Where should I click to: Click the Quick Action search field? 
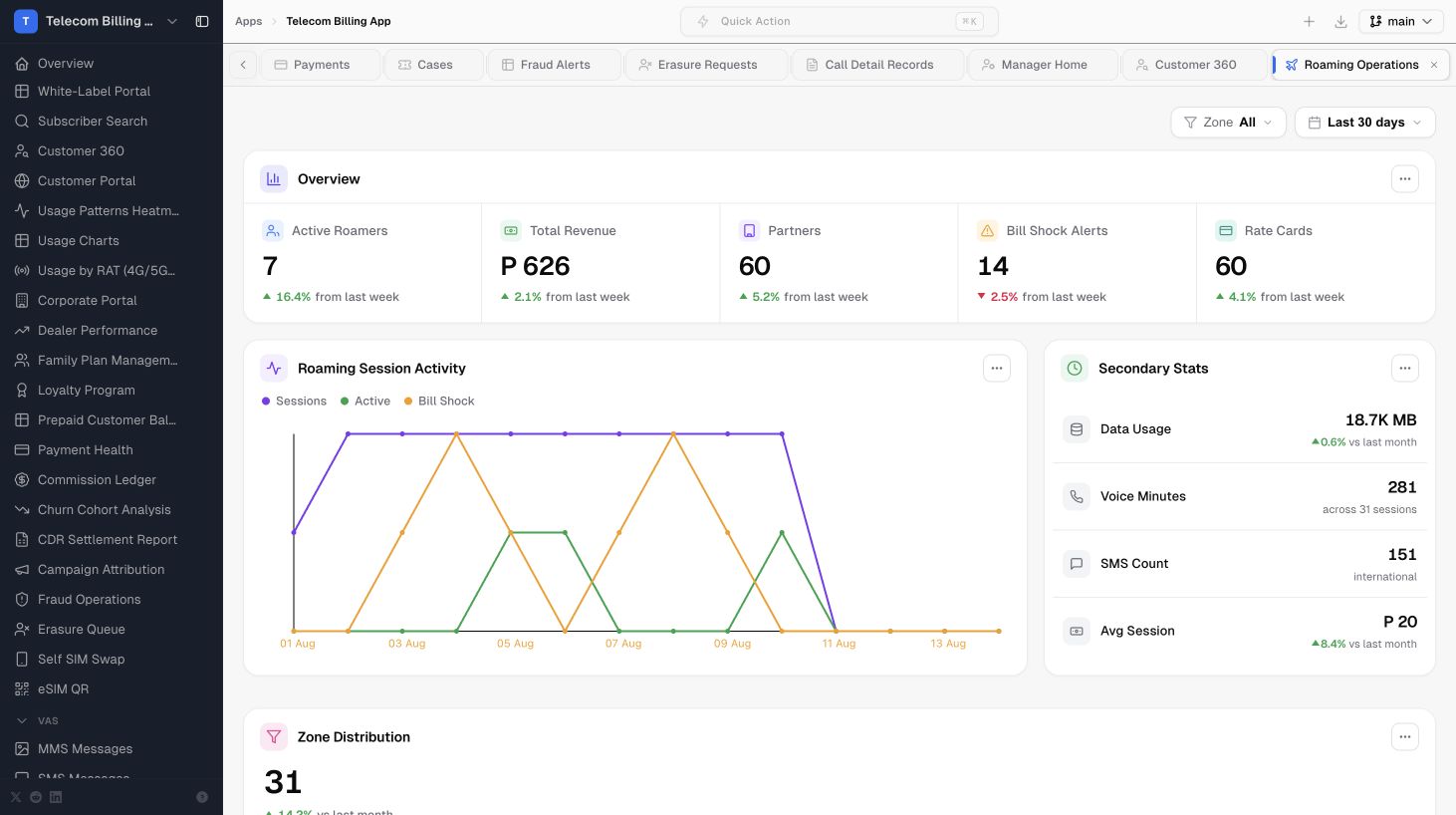coord(840,21)
